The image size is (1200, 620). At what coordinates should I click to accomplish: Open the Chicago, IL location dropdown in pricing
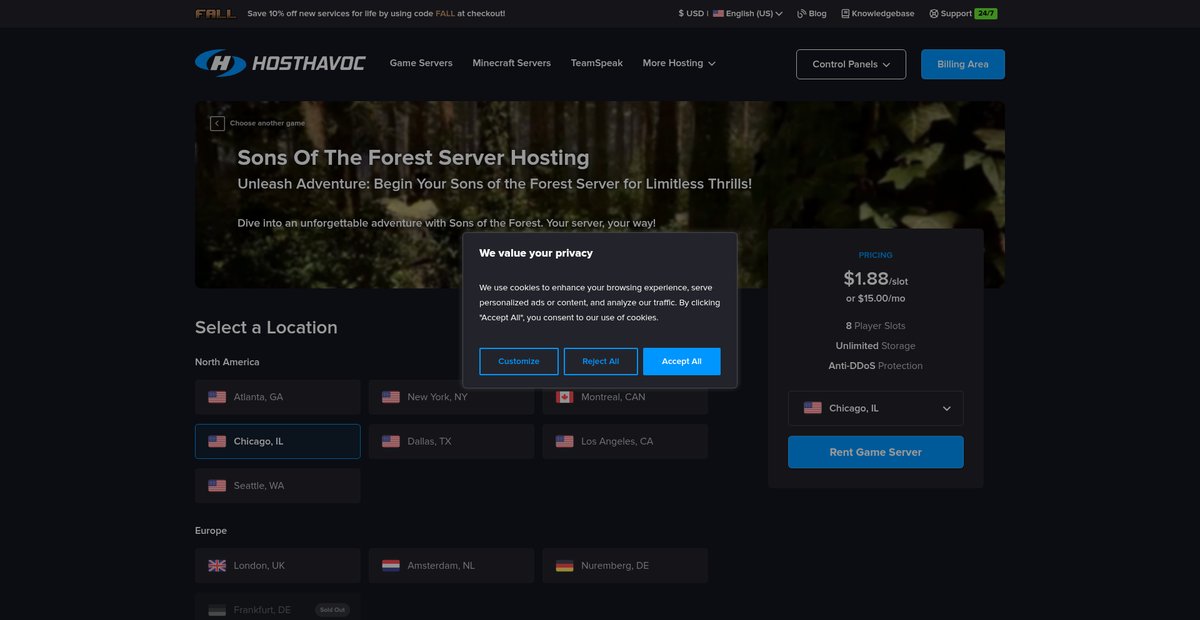(876, 408)
